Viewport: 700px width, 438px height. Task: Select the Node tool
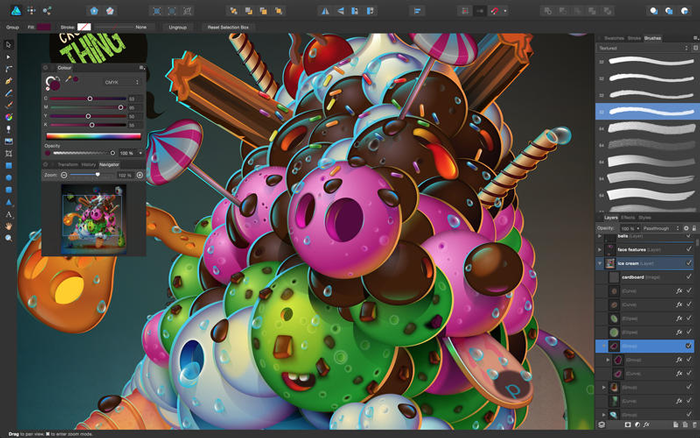click(x=8, y=57)
